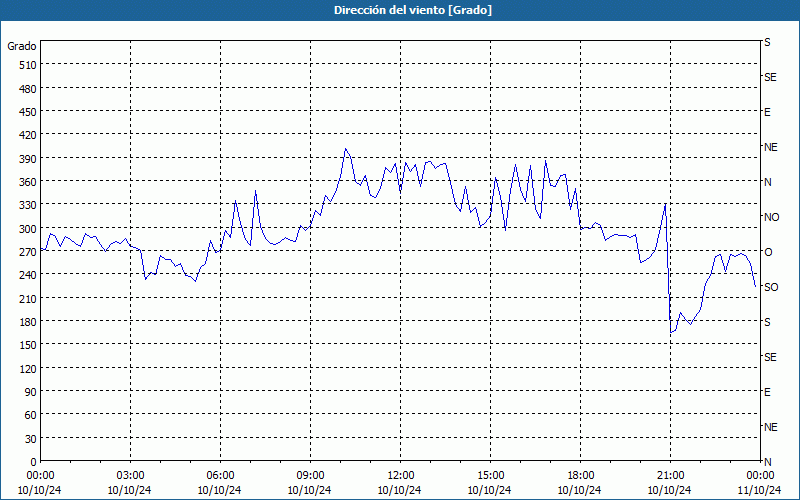Click the 360 degree axis label

[x=28, y=182]
